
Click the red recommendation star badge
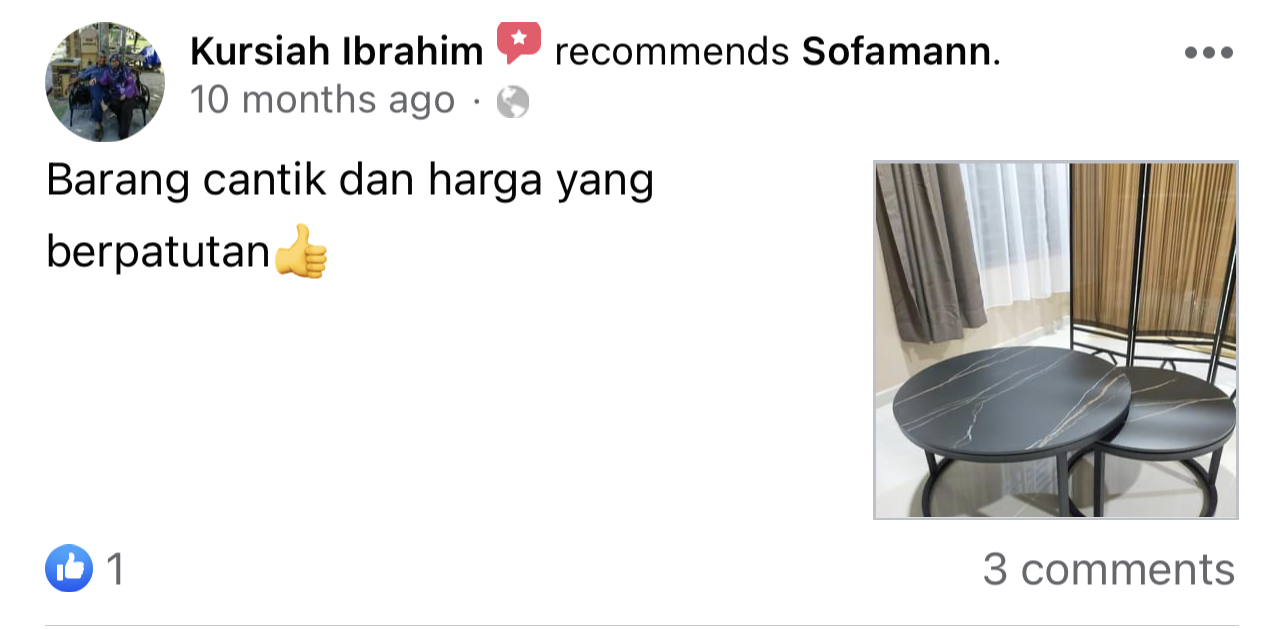518,44
